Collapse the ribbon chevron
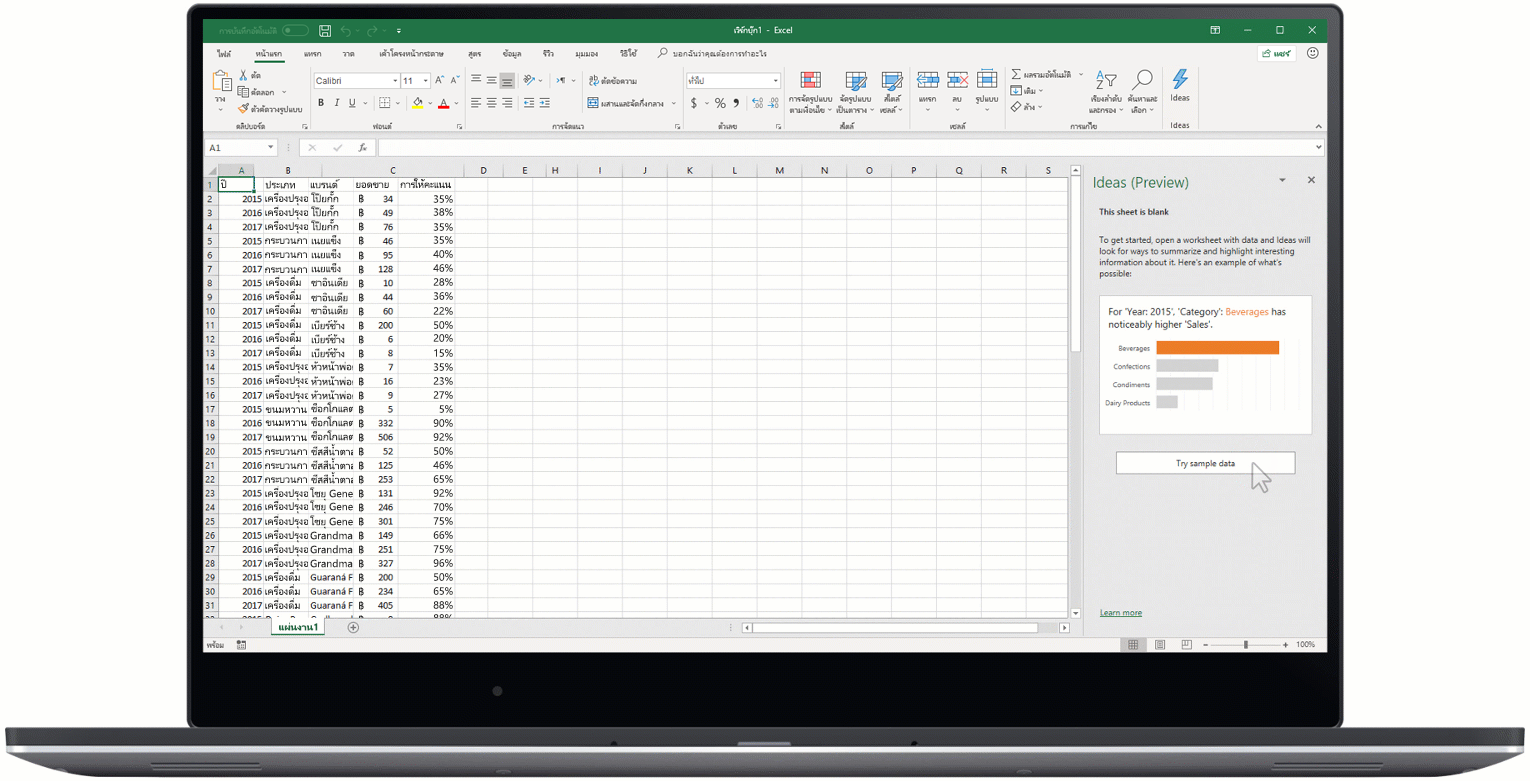 pos(1319,126)
